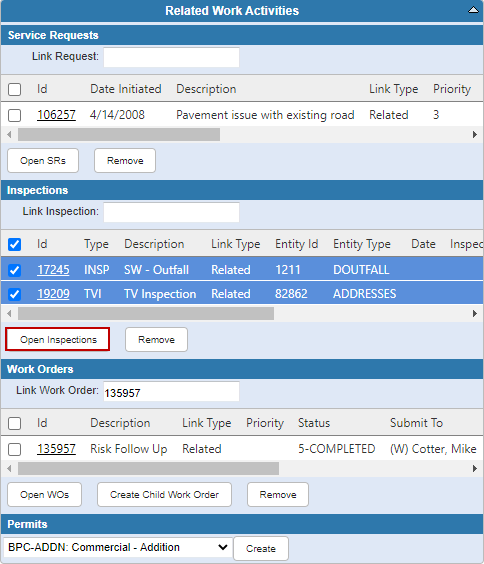Click the Link Type header in Work Orders

click(207, 423)
